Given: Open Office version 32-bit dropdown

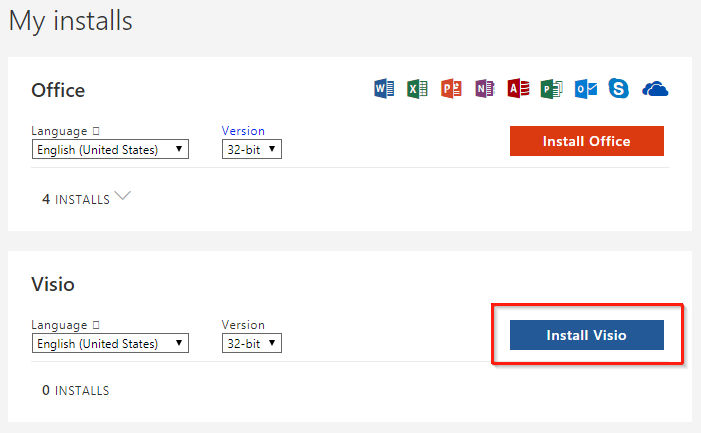Looking at the screenshot, I should point(252,149).
